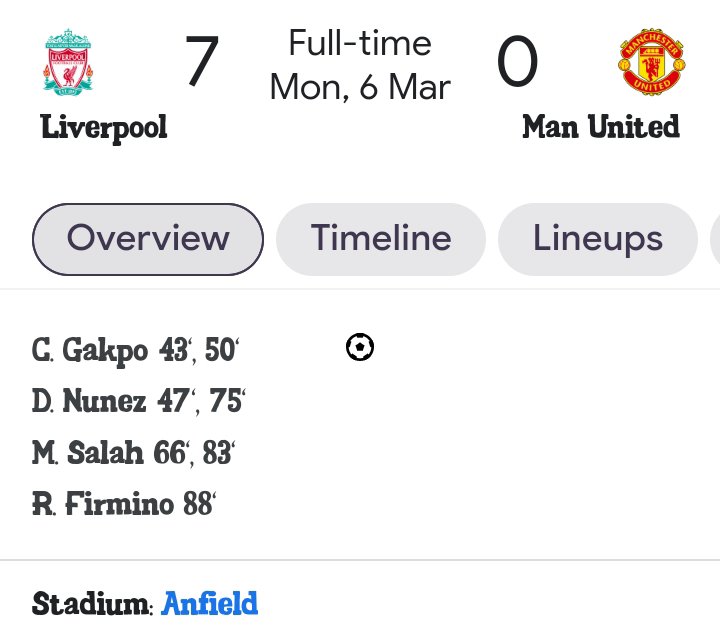
Task: Select goalscorer name C. Gakpo
Action: tap(93, 351)
